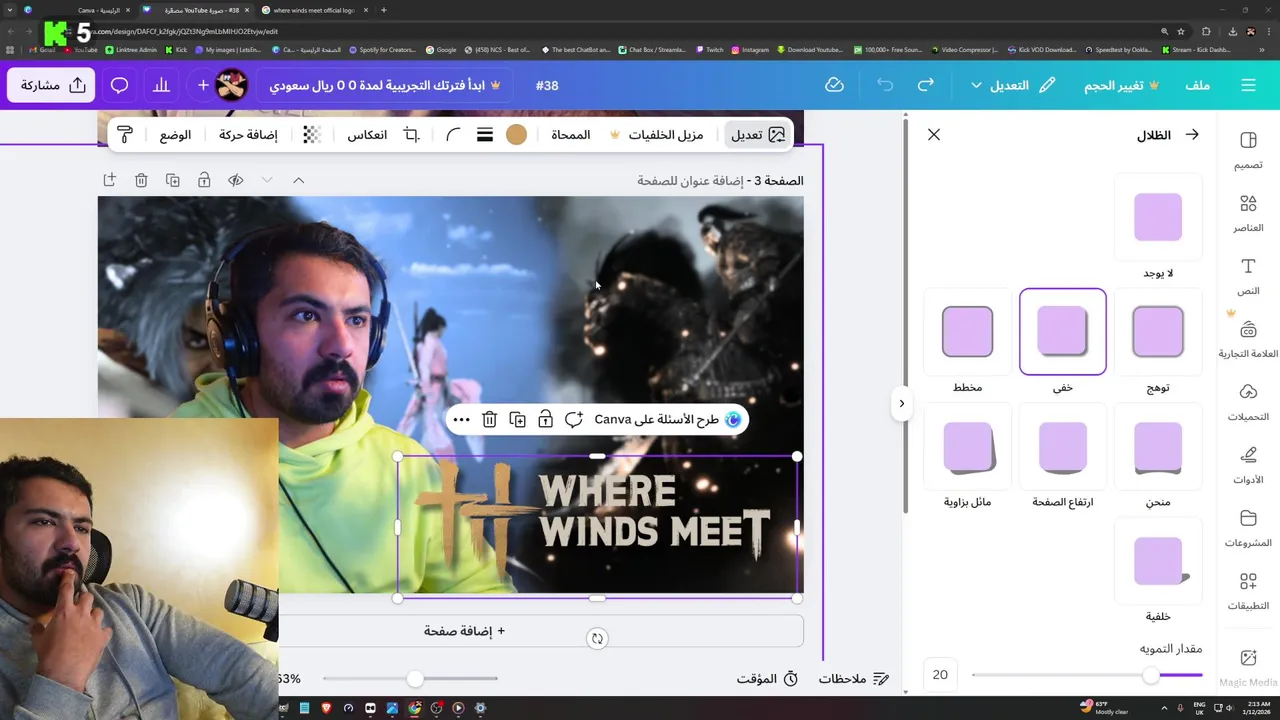Screen dimensions: 1280x720
Task: Select the crop tool icon
Action: click(x=411, y=135)
